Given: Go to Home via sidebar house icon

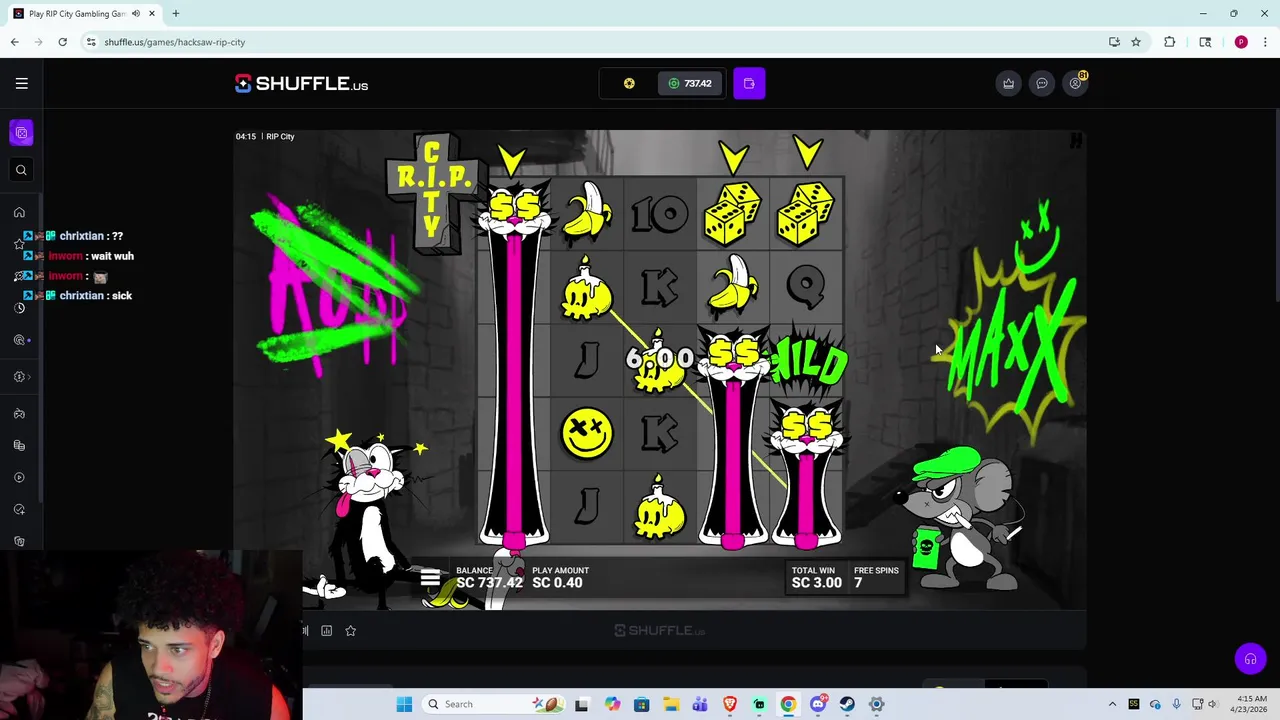Looking at the screenshot, I should [x=19, y=212].
